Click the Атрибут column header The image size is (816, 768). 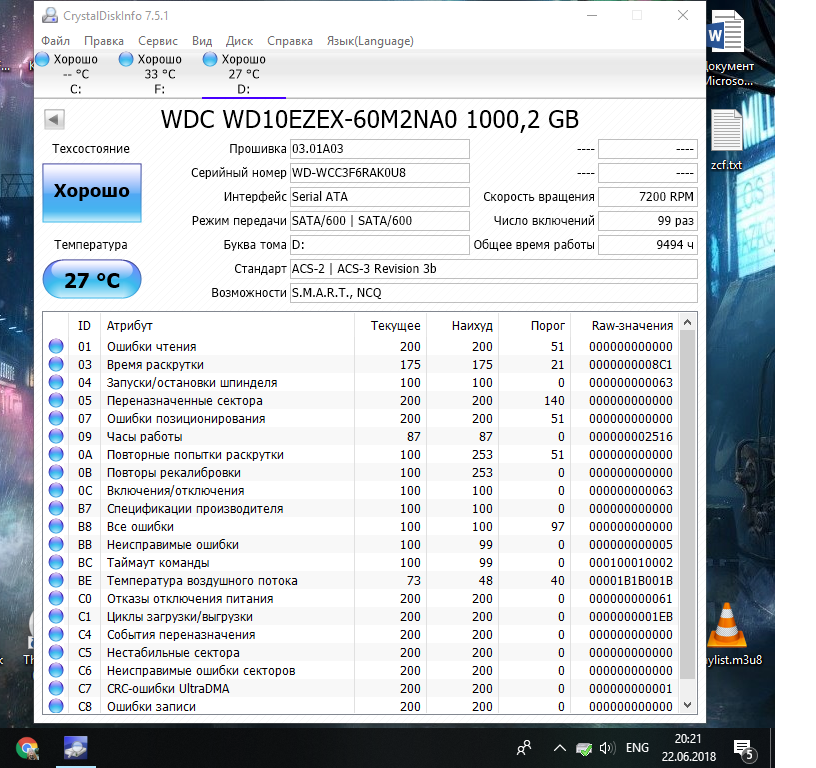click(x=227, y=326)
